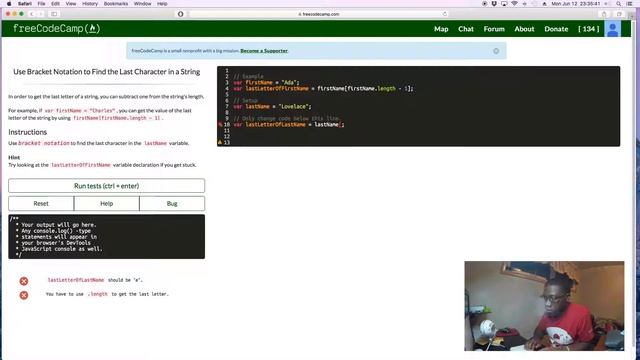This screenshot has height=360, width=640.
Task: Click the warning triangle on editor line 13
Action: coord(220,142)
